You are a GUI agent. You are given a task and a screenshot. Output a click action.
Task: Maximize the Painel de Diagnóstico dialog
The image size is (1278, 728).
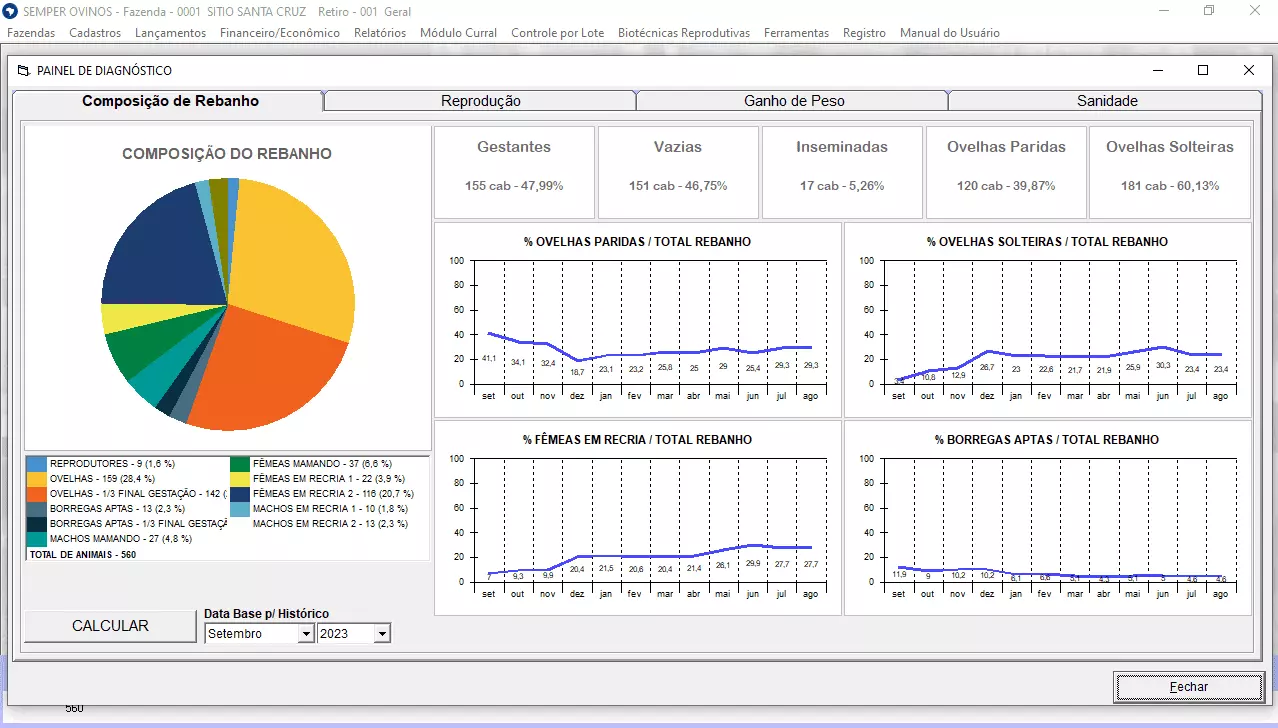pyautogui.click(x=1203, y=70)
